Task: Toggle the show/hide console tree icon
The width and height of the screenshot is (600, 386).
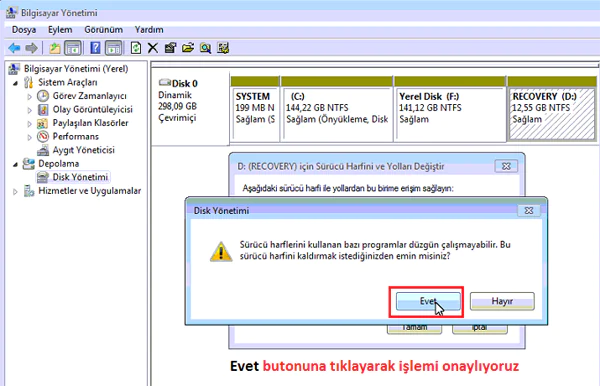Action: point(73,48)
